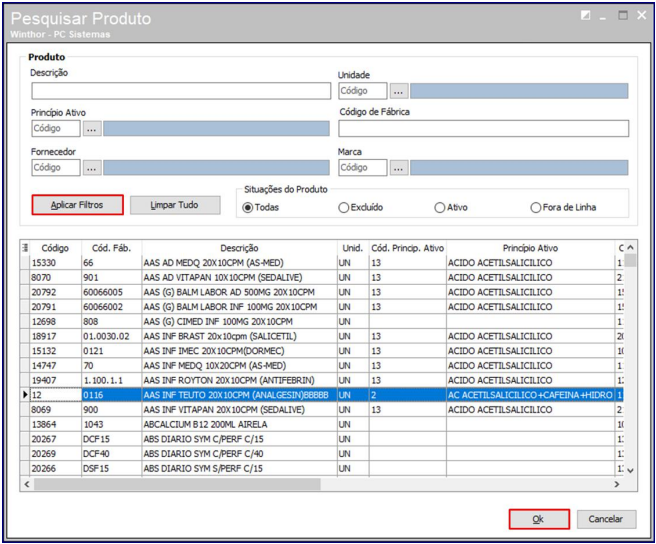Select row AAS INF VITAPAN 20X10CPM (SEDALIVE)
Screen dimensions: 656x544
322,409
